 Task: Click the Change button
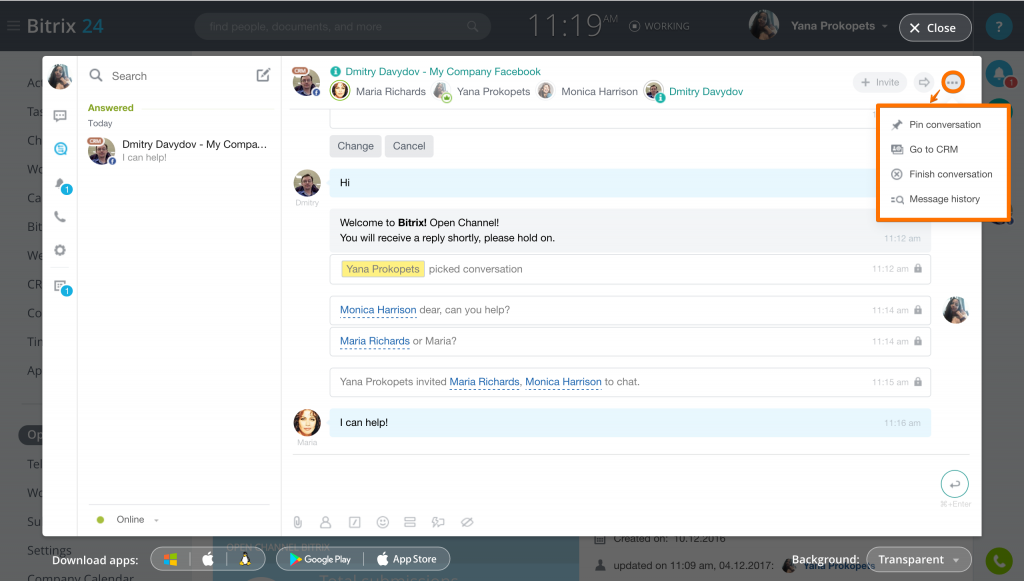355,146
